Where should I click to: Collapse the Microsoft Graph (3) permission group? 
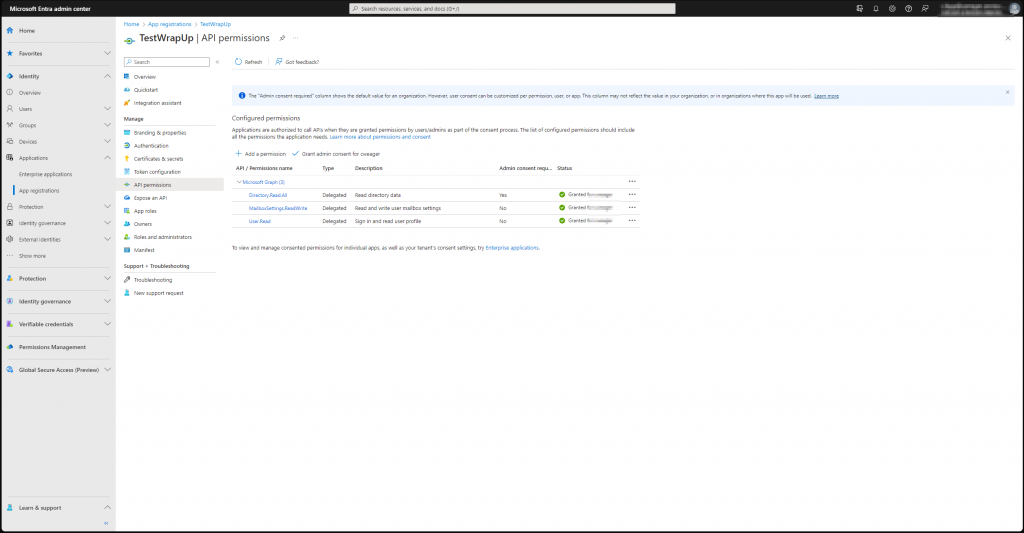(239, 182)
